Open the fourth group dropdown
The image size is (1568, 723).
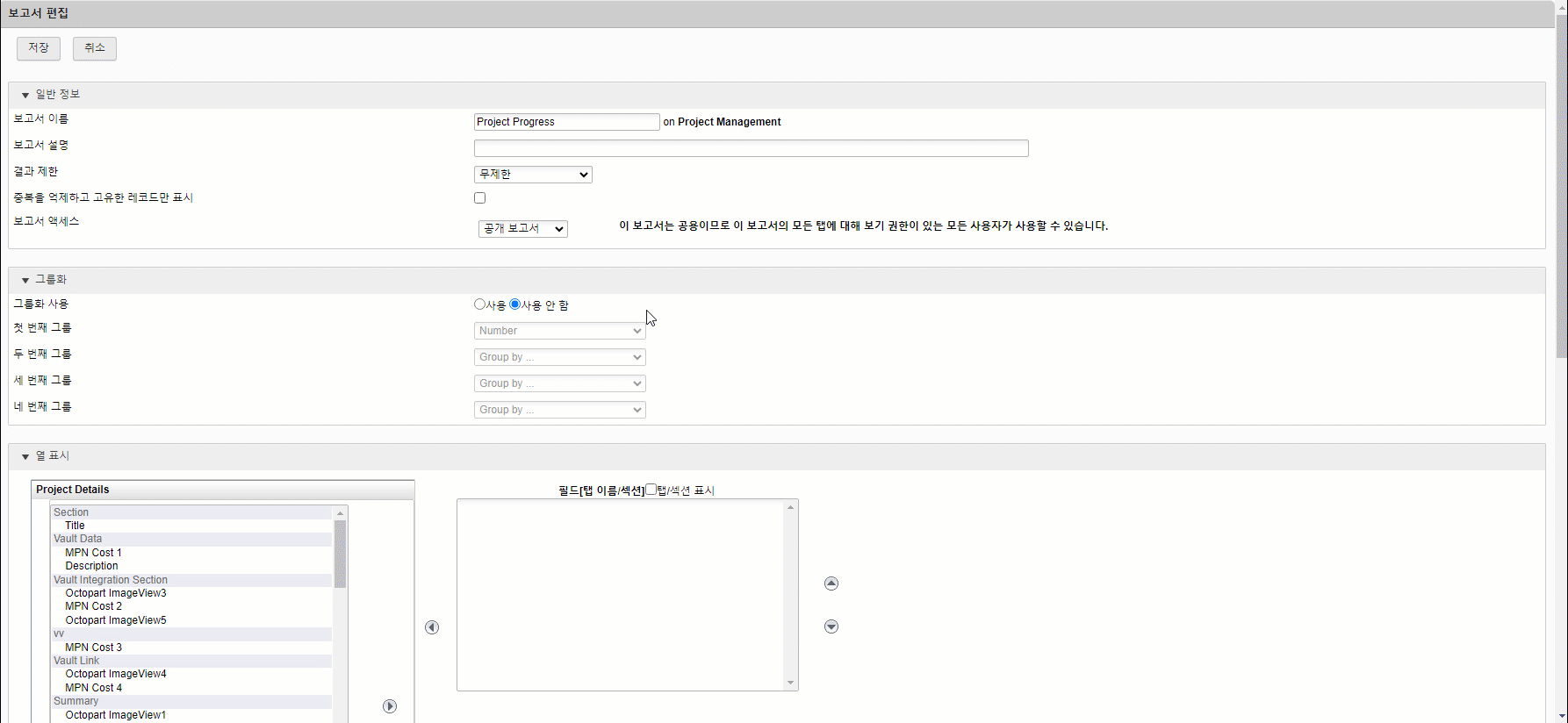[560, 410]
